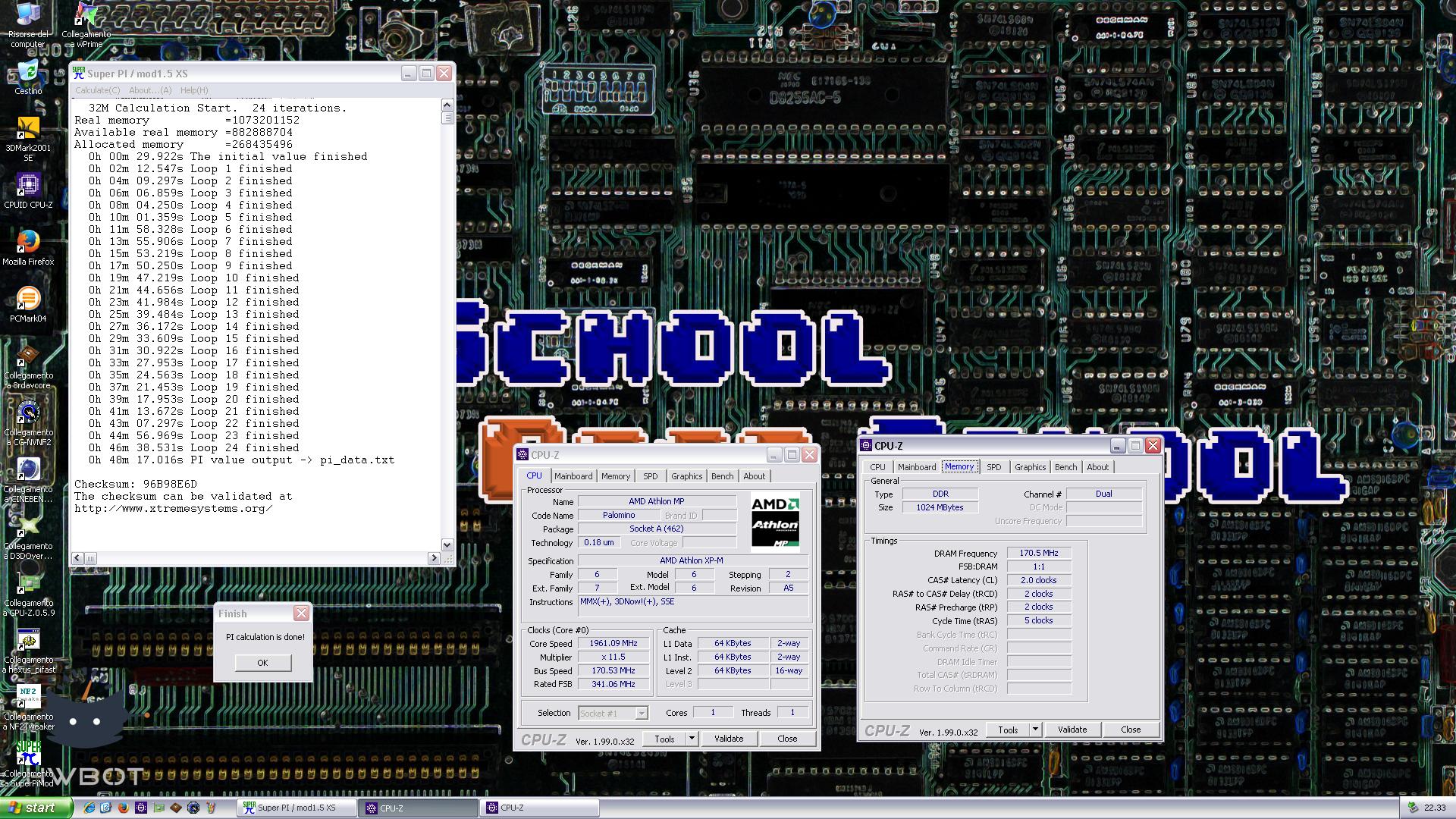
Task: Click the CPU-Z quick launch icon
Action: click(141, 808)
